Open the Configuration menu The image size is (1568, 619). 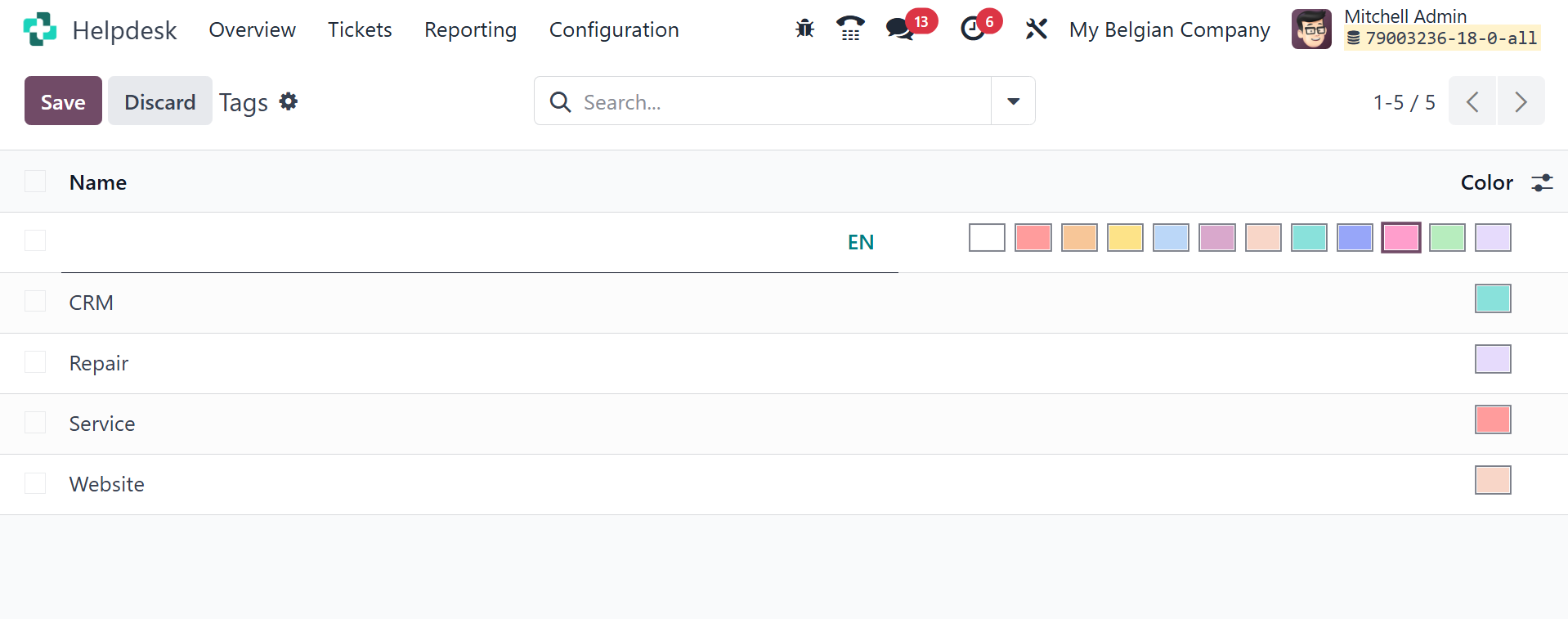(613, 29)
